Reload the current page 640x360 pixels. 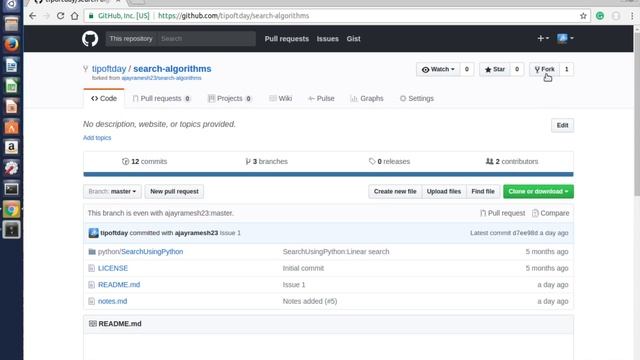60,16
